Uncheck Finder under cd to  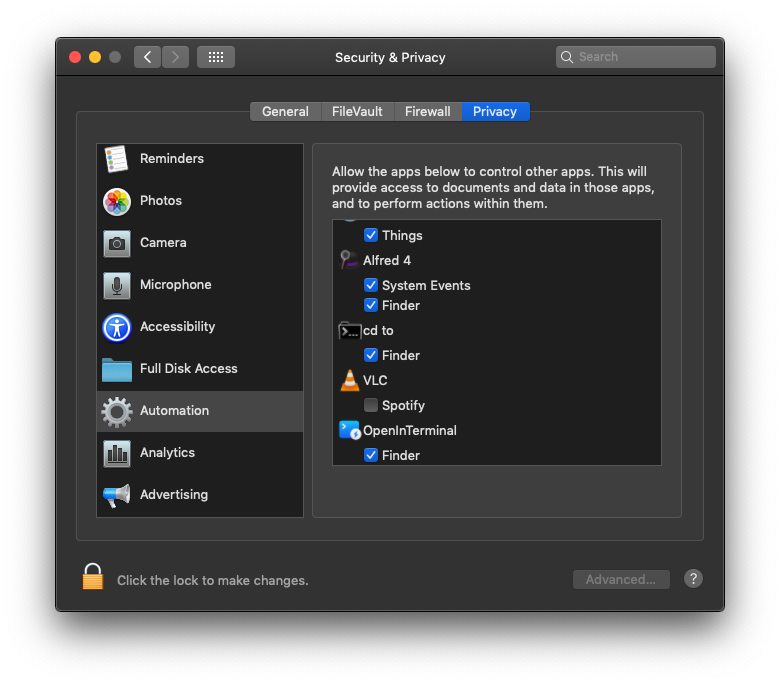tap(371, 355)
